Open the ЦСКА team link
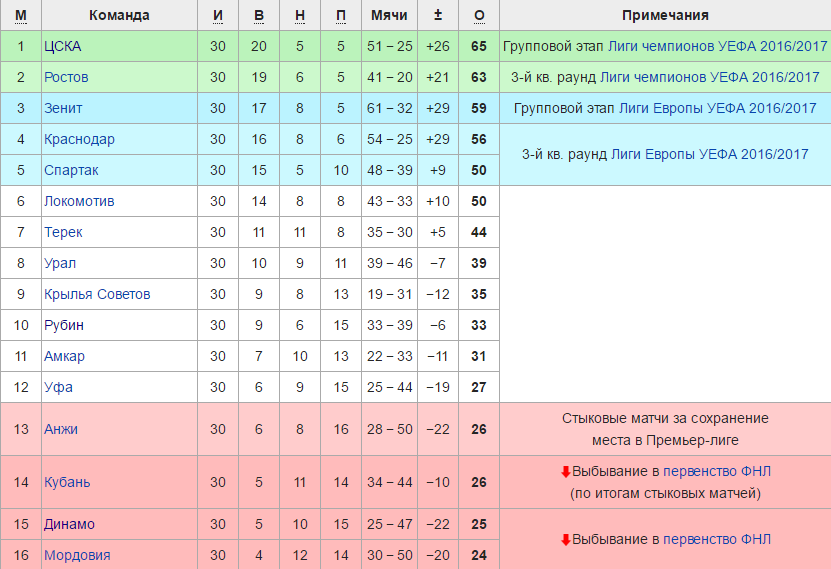The height and width of the screenshot is (569, 831). [63, 46]
